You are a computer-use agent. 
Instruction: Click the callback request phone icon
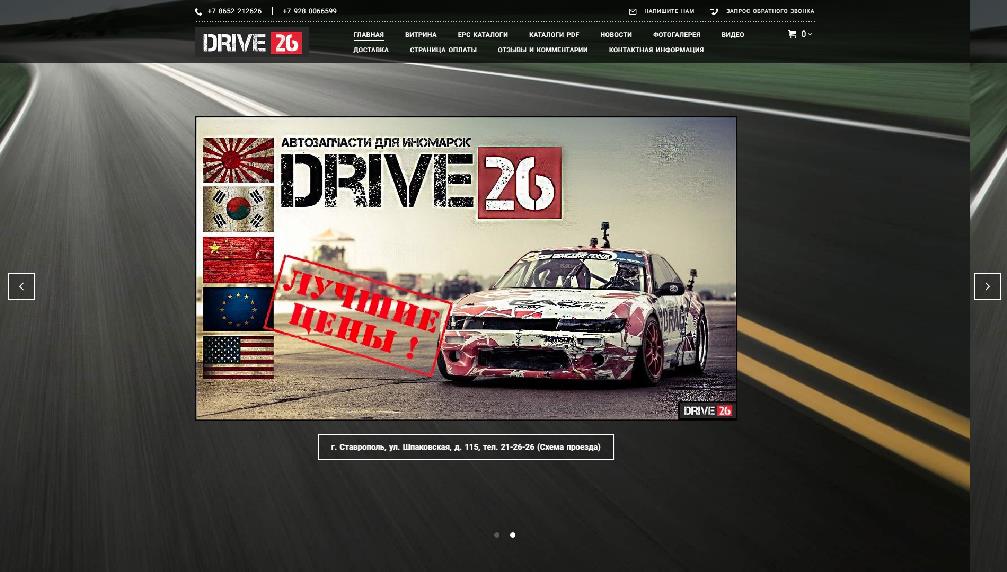[x=714, y=12]
